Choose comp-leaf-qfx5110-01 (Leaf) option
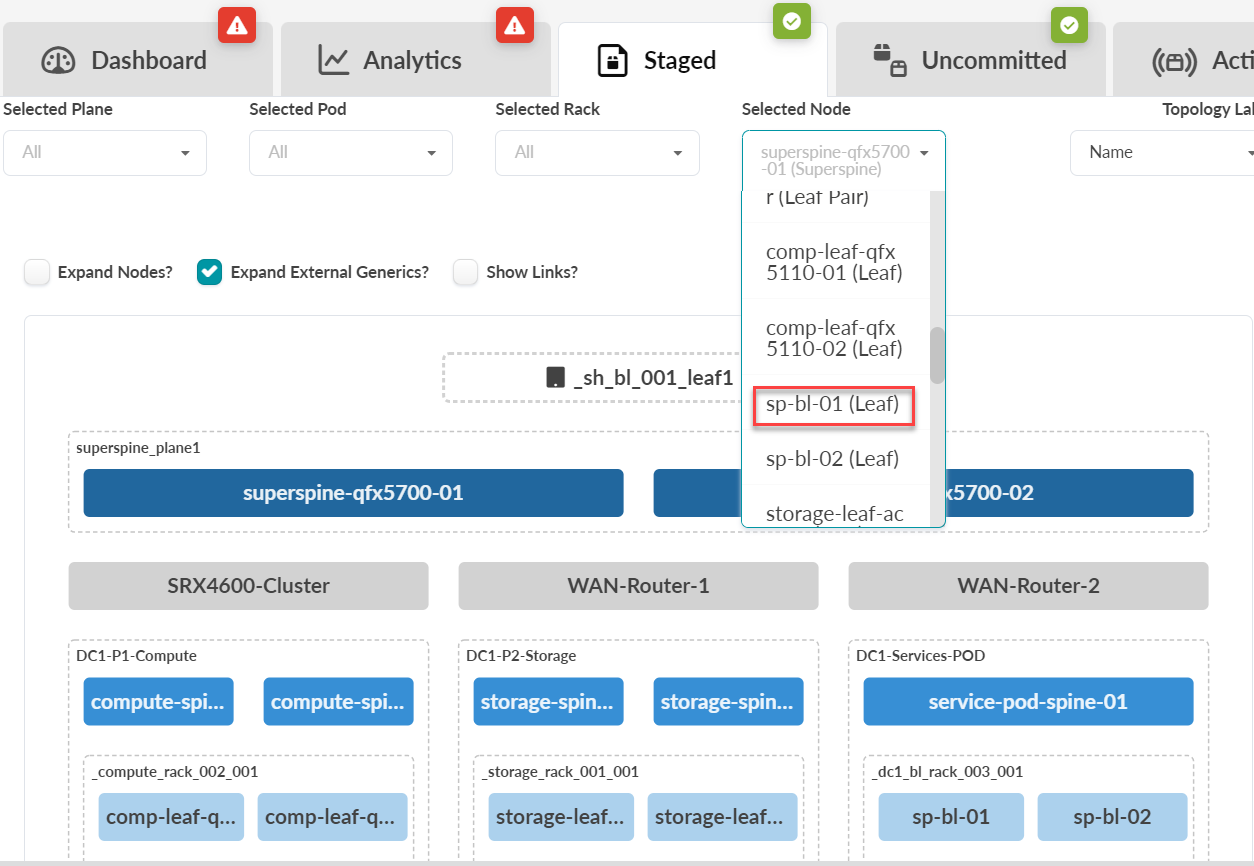Screen dimensions: 1254x866 pyautogui.click(x=836, y=260)
